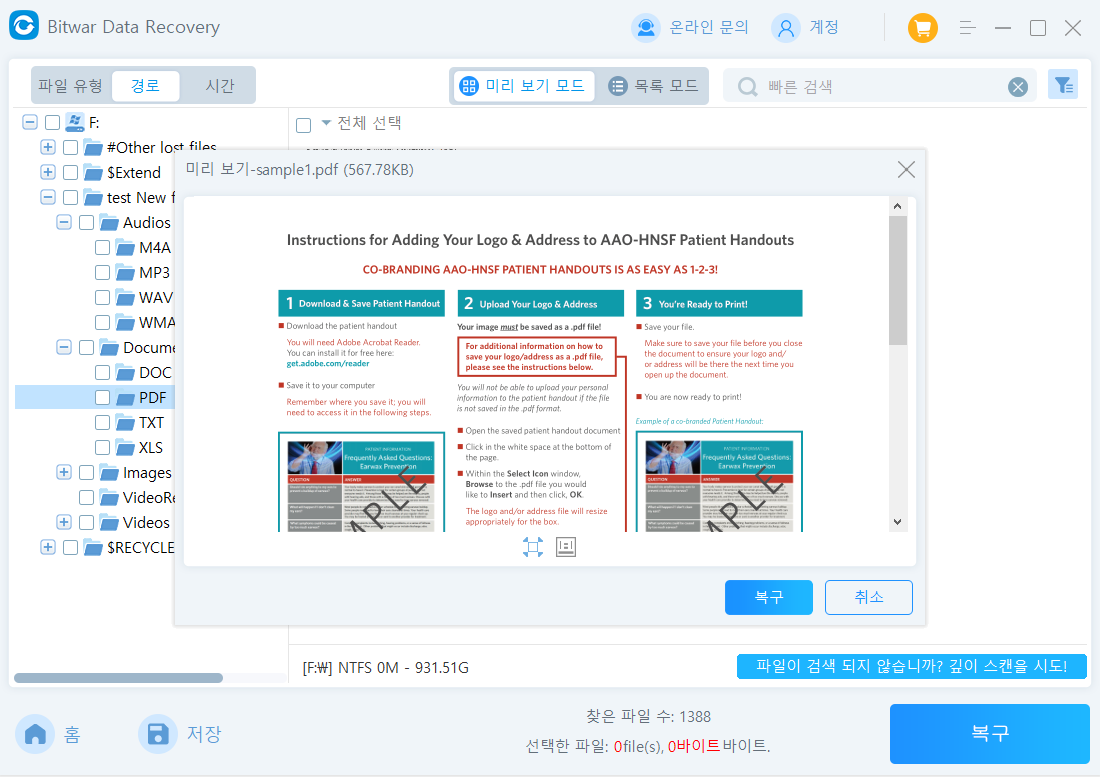Click the Bitwar Data Recovery logo icon
The width and height of the screenshot is (1100, 777).
[24, 26]
